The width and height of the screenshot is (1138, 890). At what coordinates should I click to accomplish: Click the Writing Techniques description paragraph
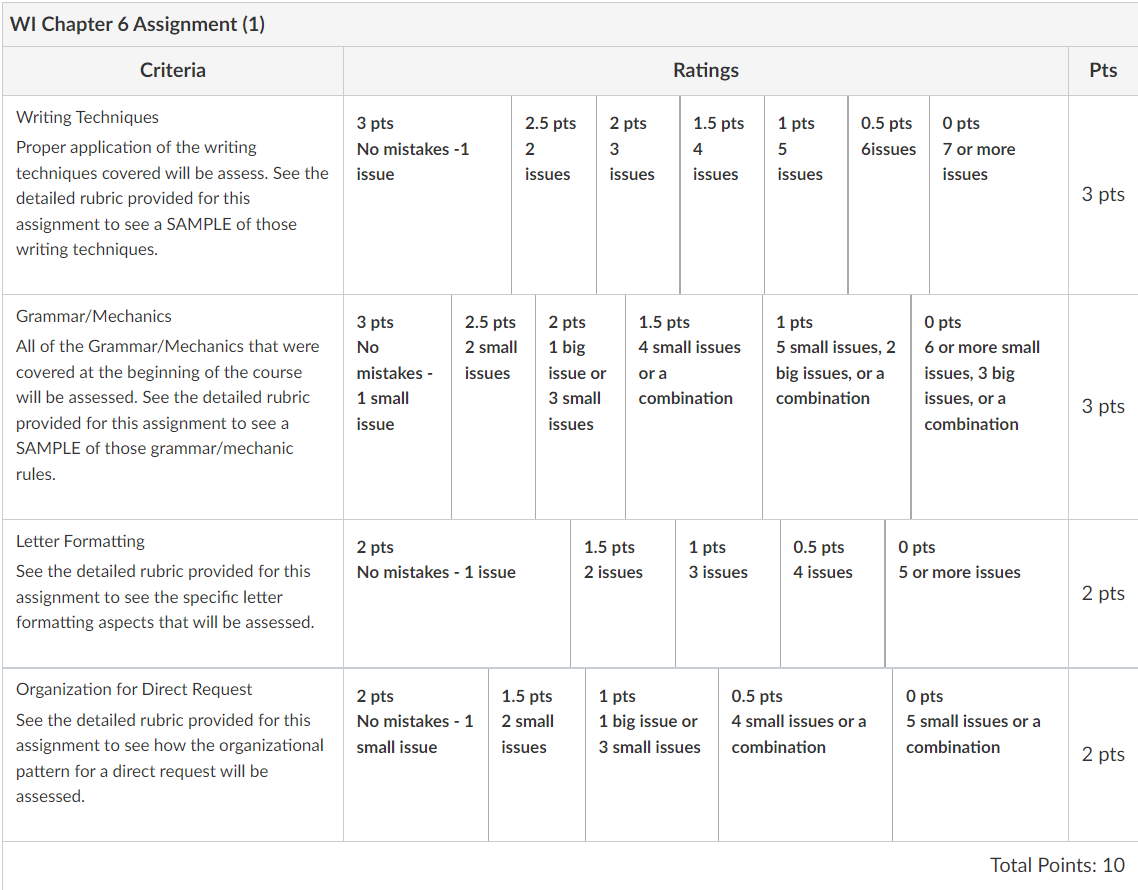172,198
